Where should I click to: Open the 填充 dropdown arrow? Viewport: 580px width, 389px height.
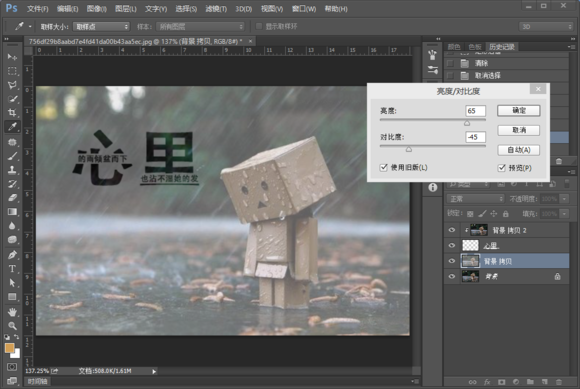pyautogui.click(x=564, y=214)
